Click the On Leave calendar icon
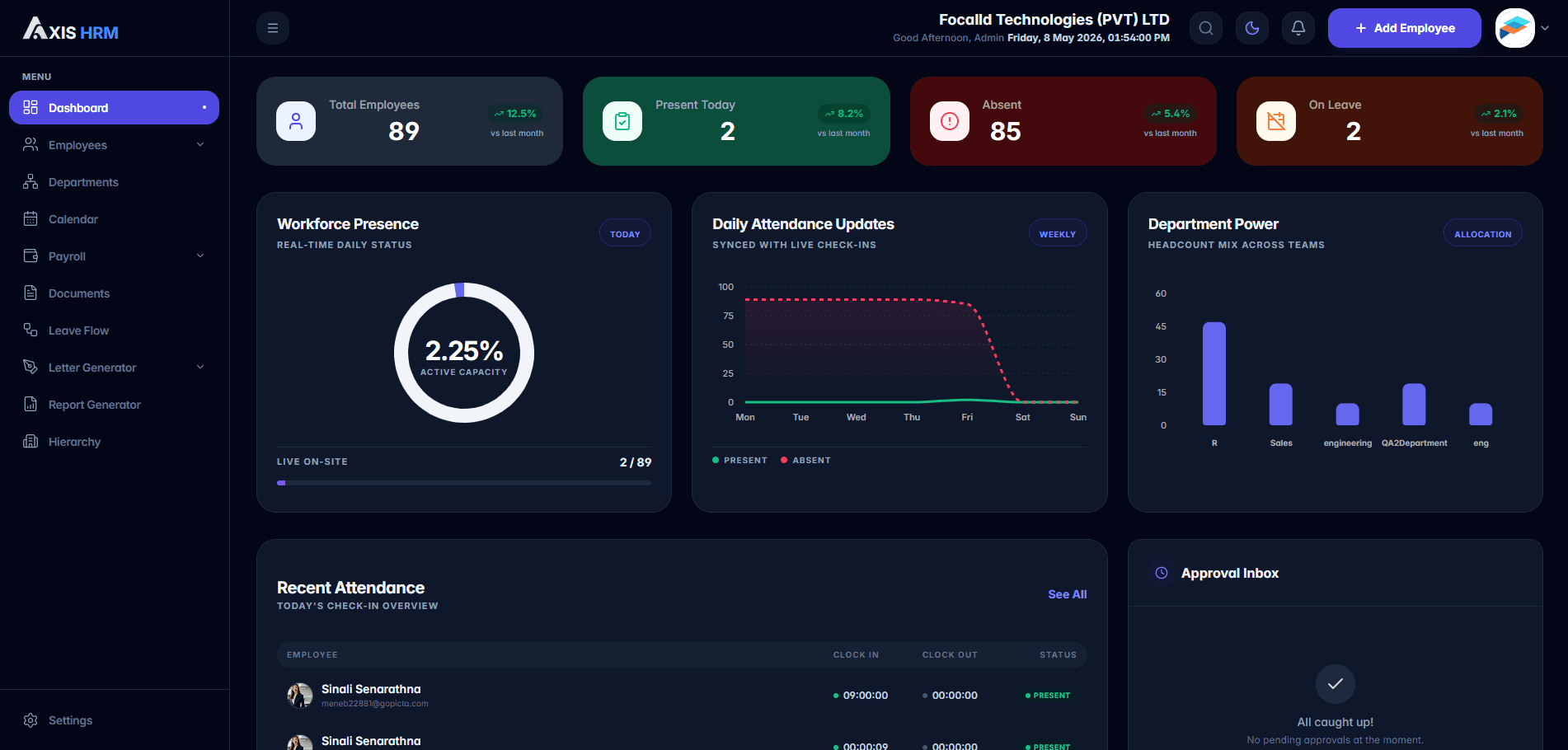This screenshot has height=750, width=1568. (x=1276, y=121)
